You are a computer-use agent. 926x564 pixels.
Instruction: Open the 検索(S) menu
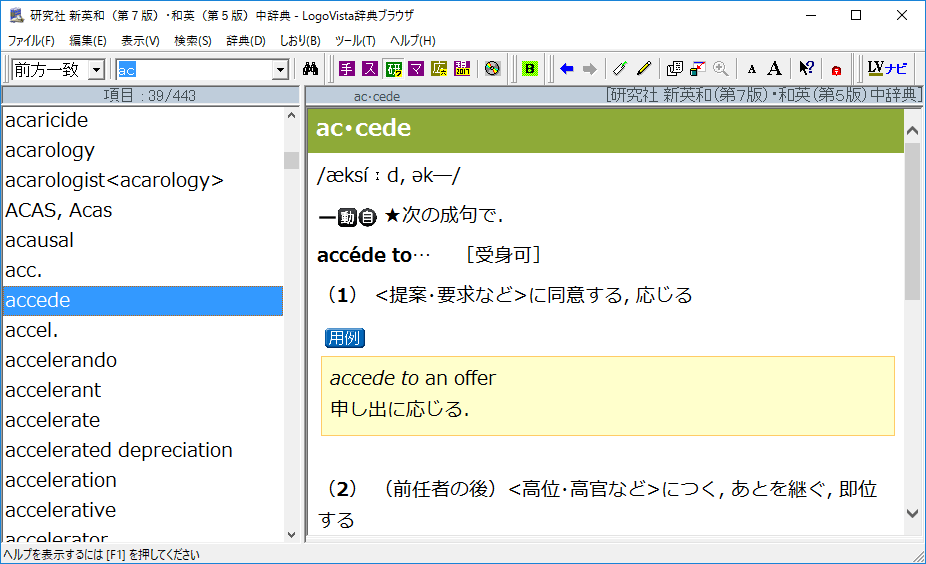[193, 41]
